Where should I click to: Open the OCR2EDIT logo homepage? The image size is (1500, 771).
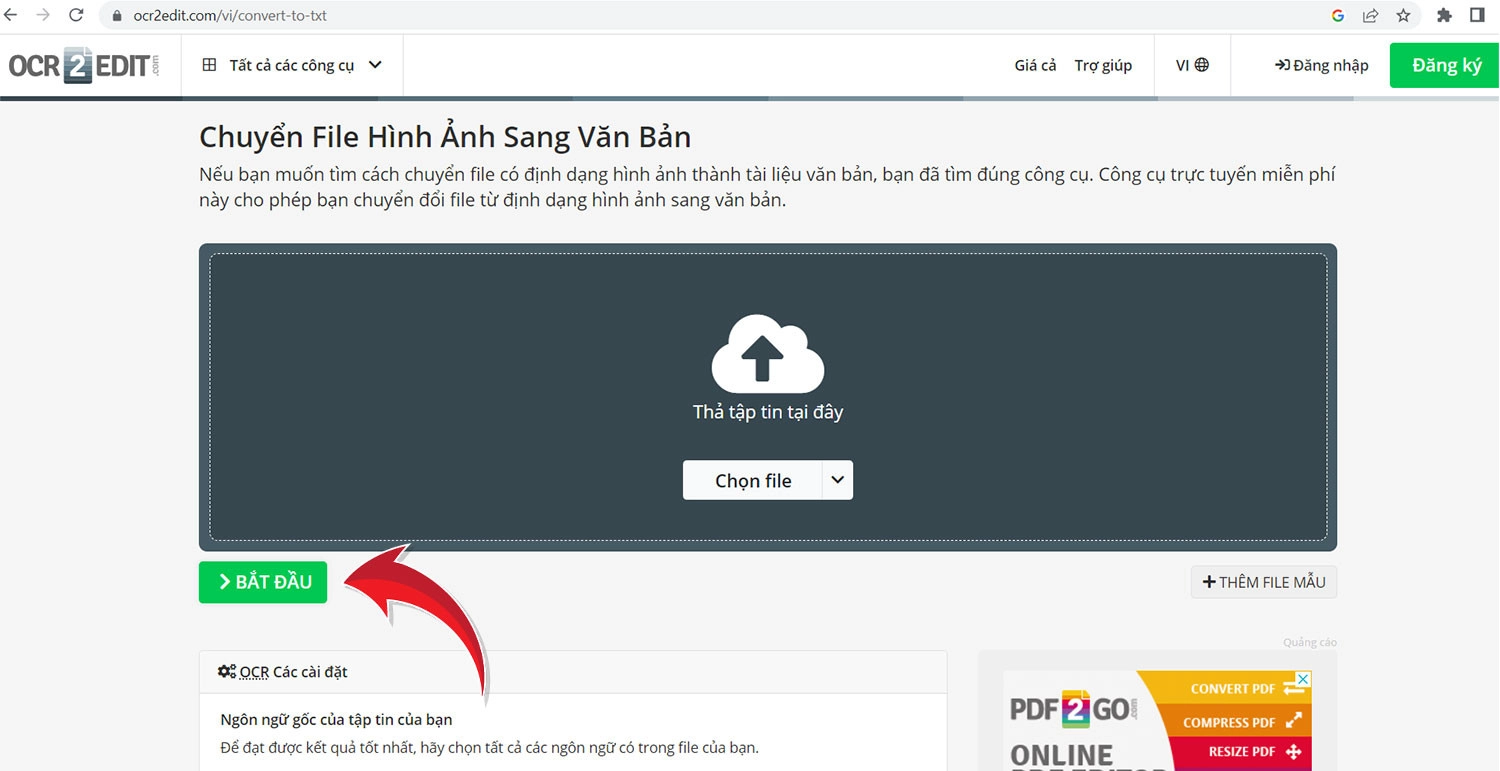click(84, 66)
